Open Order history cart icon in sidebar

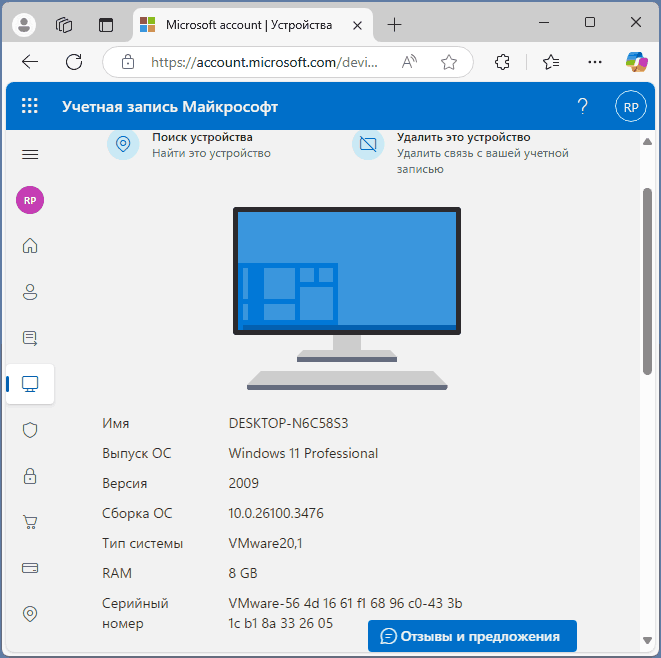point(30,522)
